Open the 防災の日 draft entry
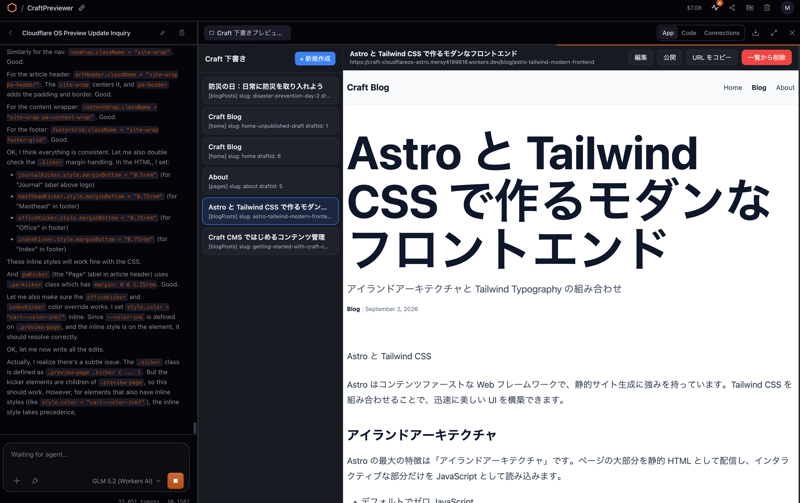This screenshot has width=800, height=503. tap(270, 91)
